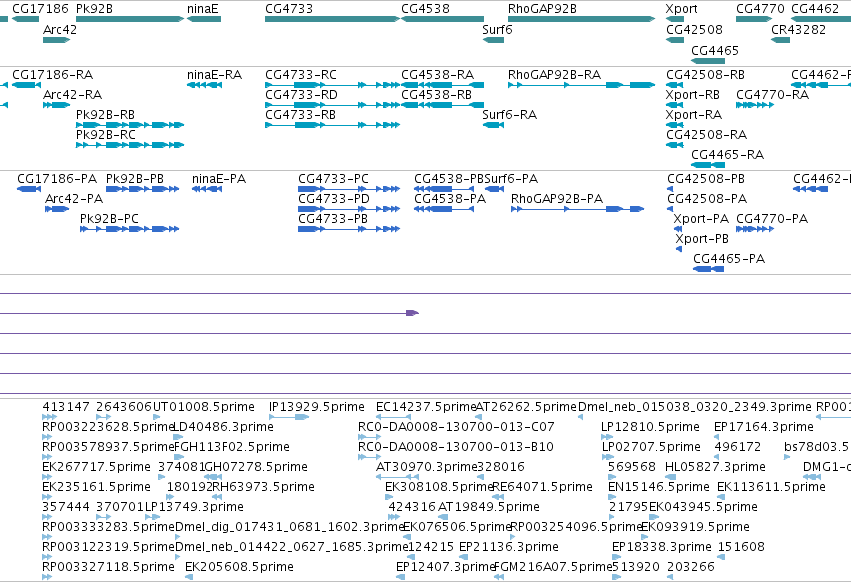Viewport: 851px width, 582px height.
Task: Click protein Arc42-PA
Action: pos(74,199)
